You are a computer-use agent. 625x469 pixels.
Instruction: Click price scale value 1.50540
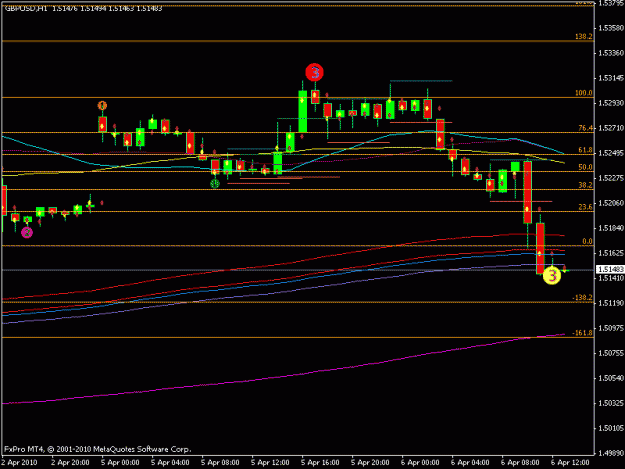(x=611, y=378)
